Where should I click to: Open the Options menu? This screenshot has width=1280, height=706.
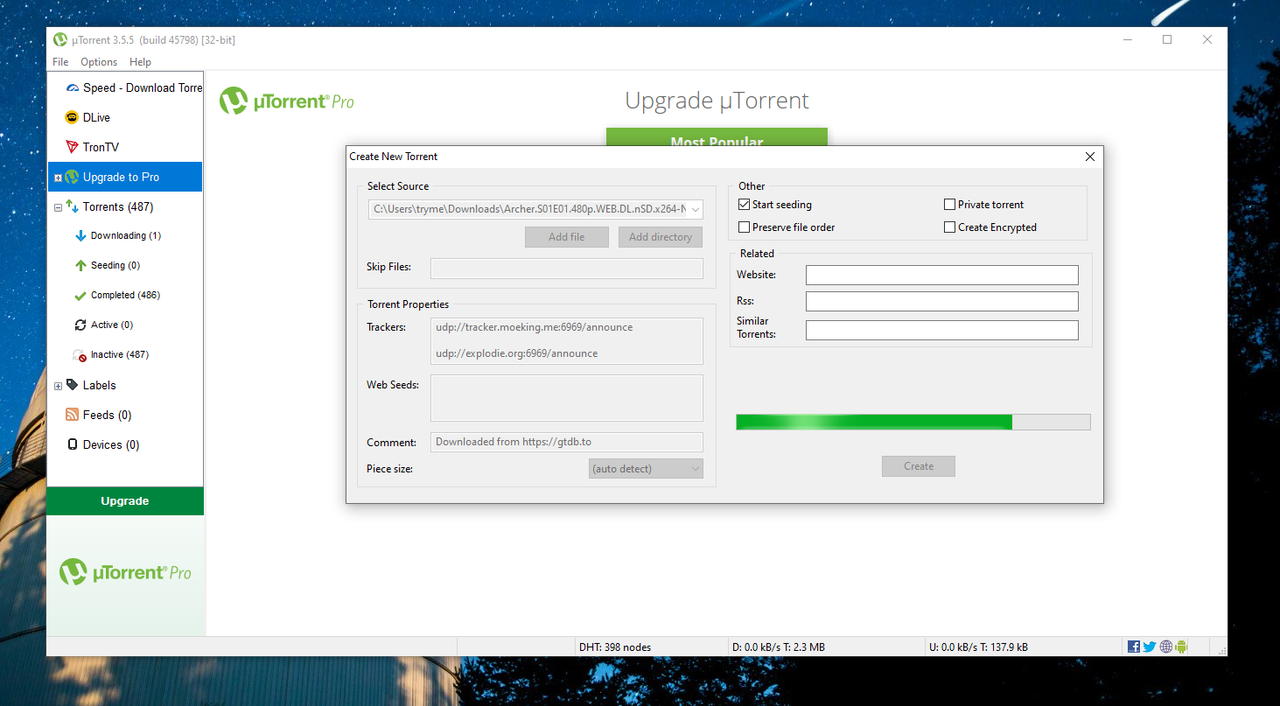tap(99, 62)
